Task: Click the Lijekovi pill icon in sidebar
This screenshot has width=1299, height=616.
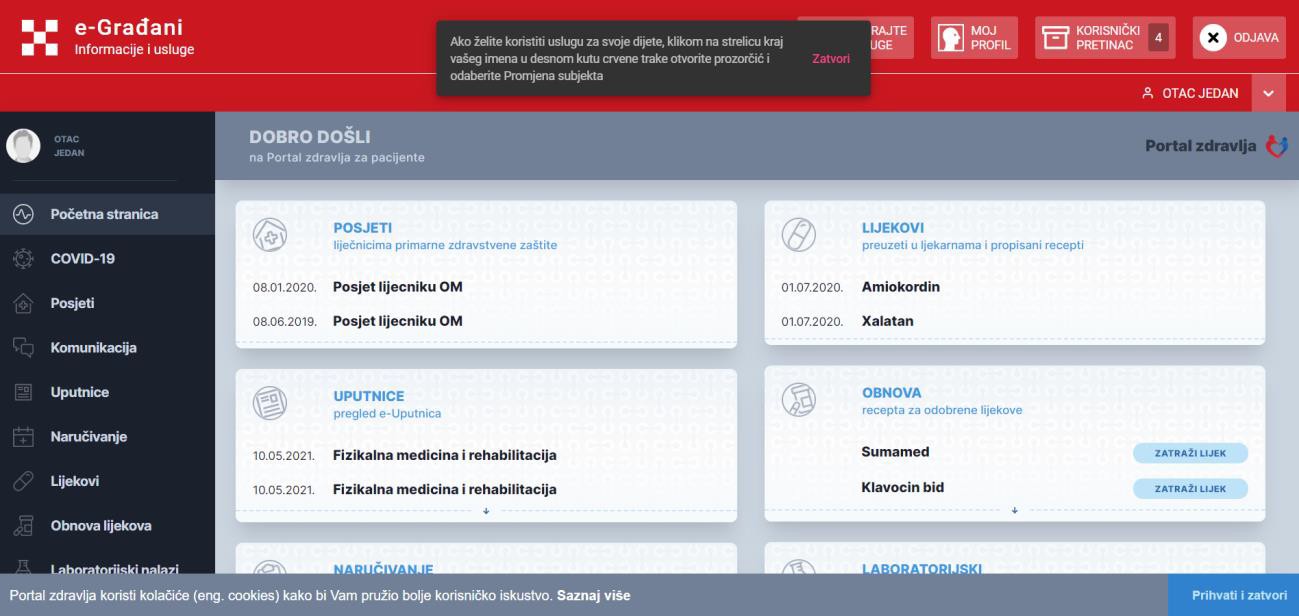Action: pos(23,482)
